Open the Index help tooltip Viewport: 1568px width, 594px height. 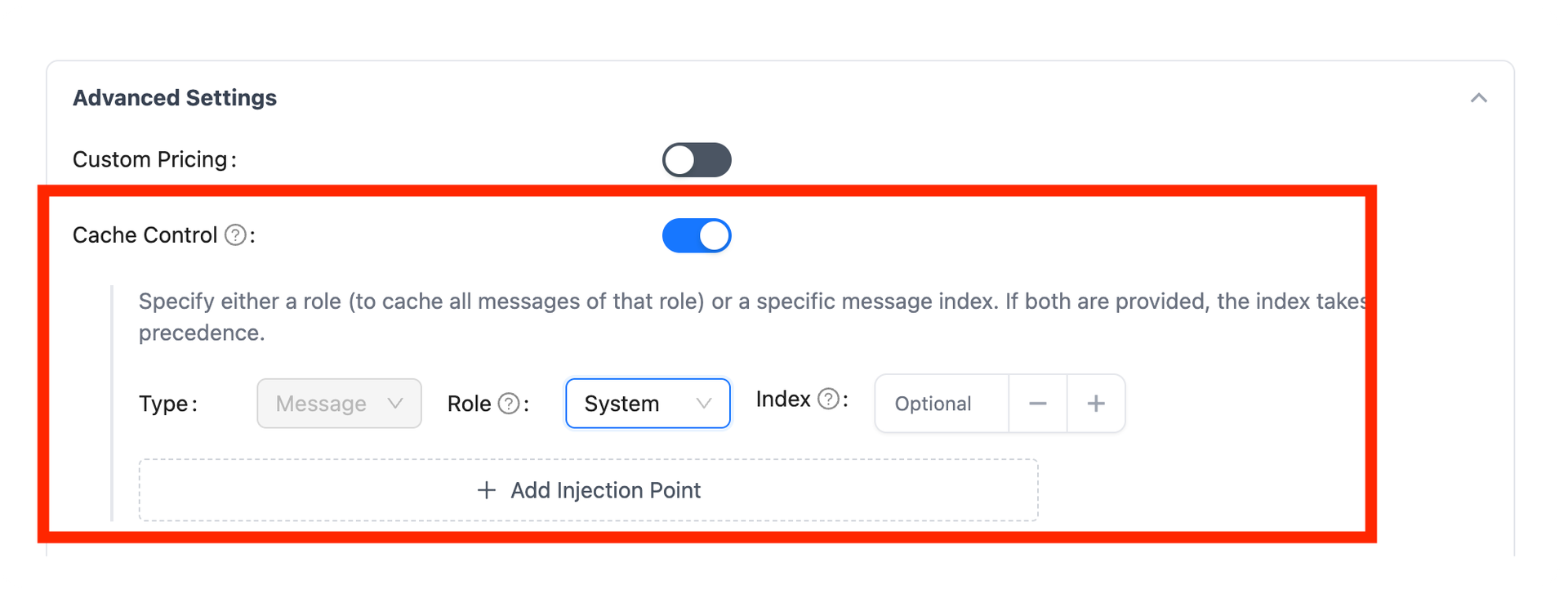pyautogui.click(x=830, y=399)
